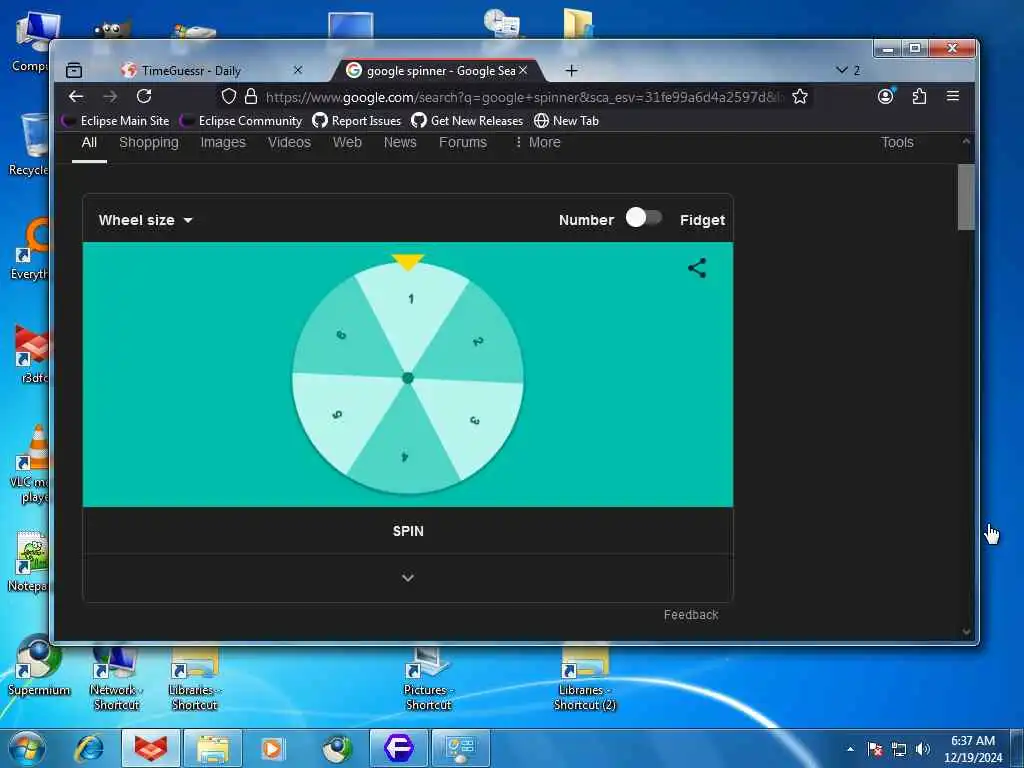1024x768 pixels.
Task: Open the Windows Start button
Action: point(27,748)
